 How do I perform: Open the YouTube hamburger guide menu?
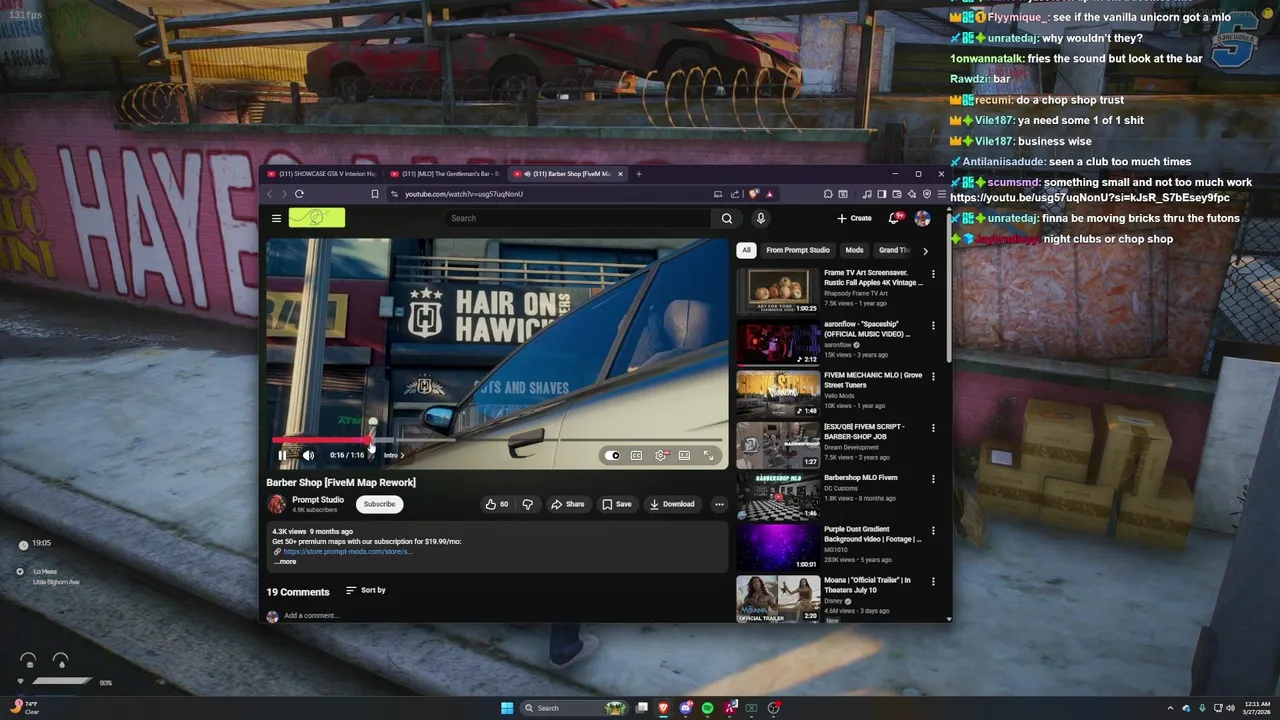(x=276, y=218)
